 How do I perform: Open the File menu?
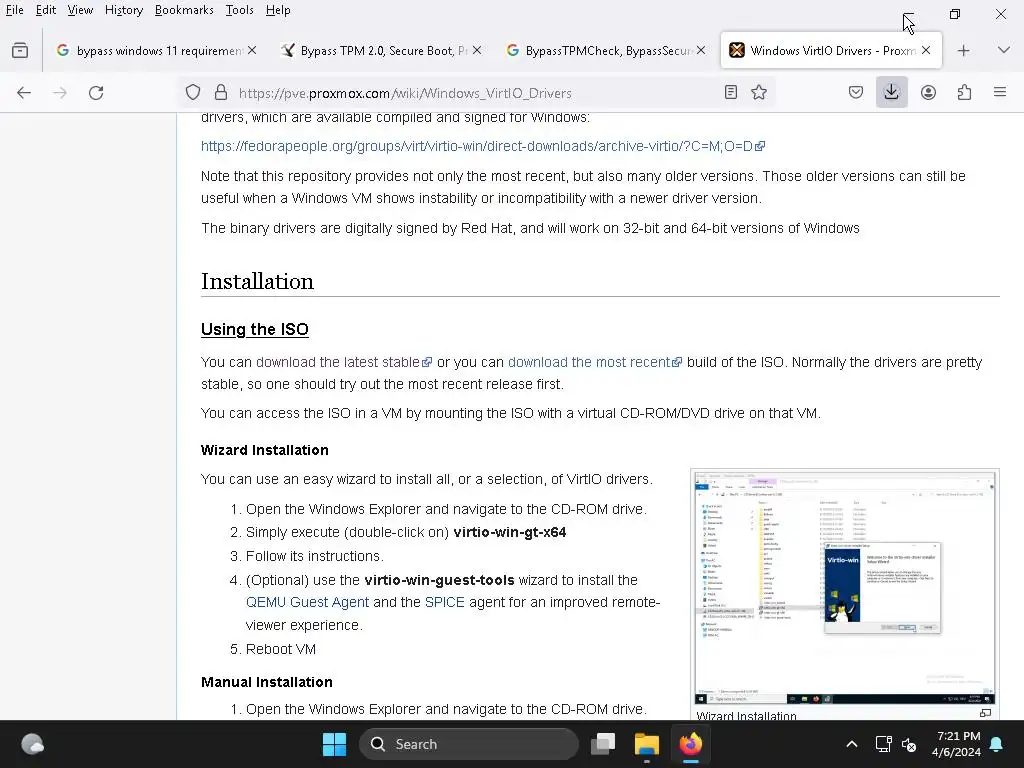tap(14, 10)
